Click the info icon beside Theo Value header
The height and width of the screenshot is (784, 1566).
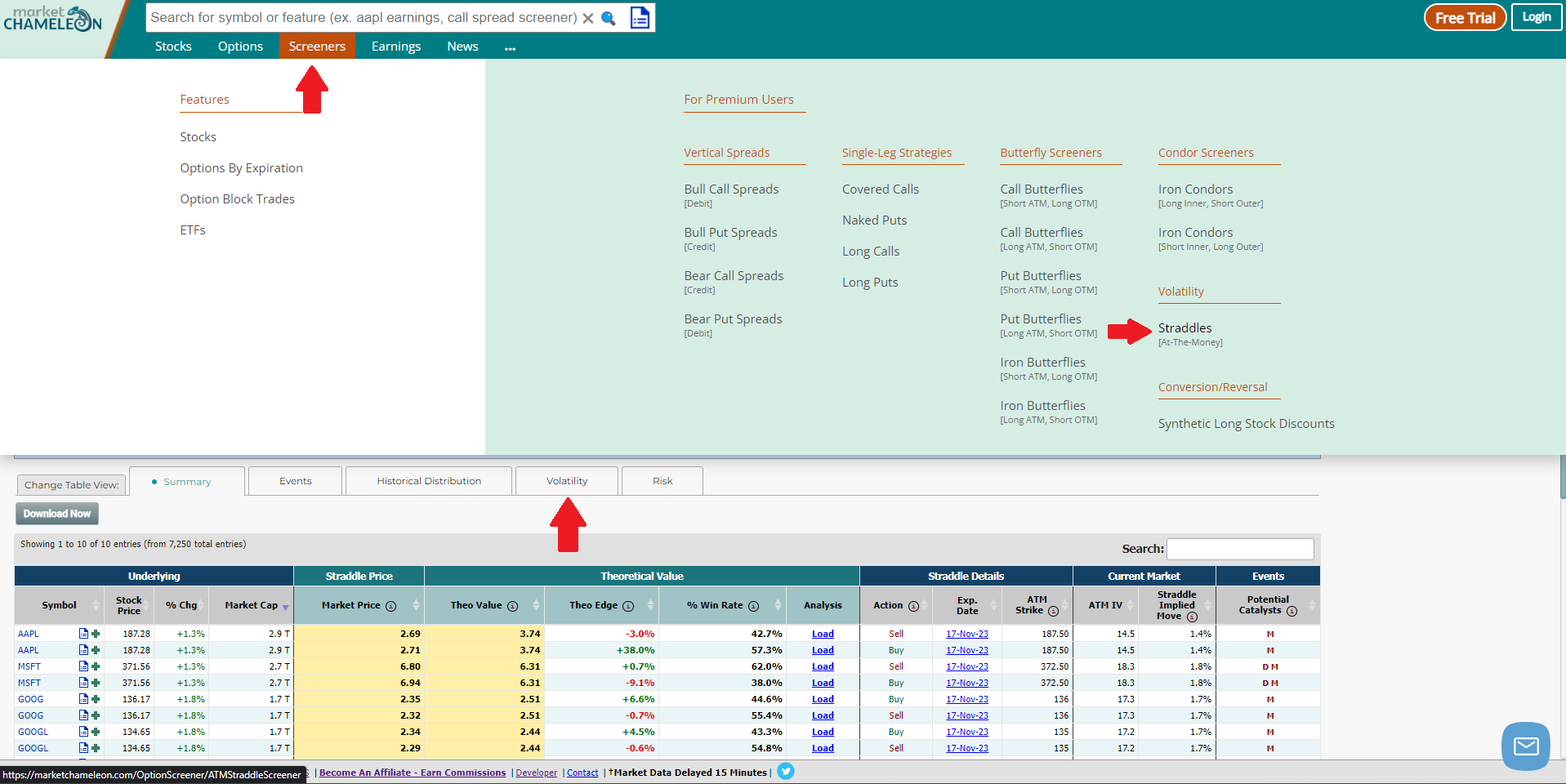512,605
